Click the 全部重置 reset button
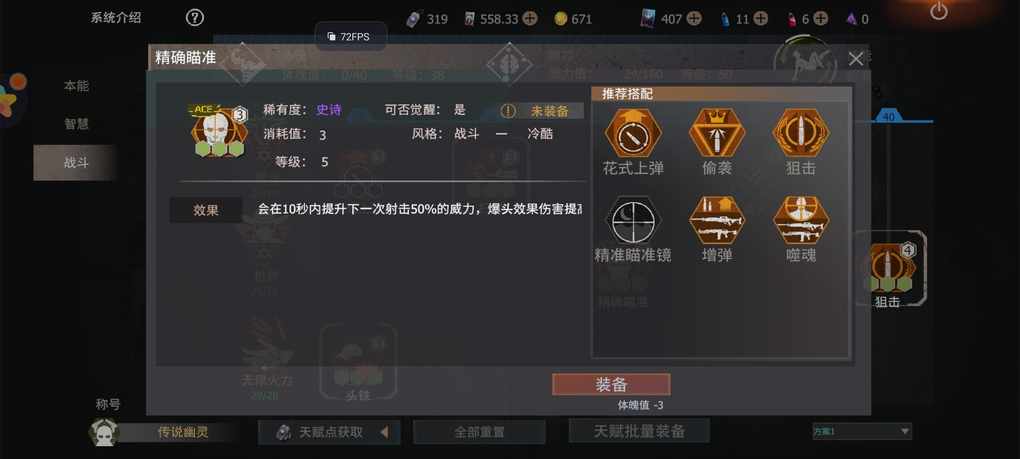 click(x=479, y=432)
